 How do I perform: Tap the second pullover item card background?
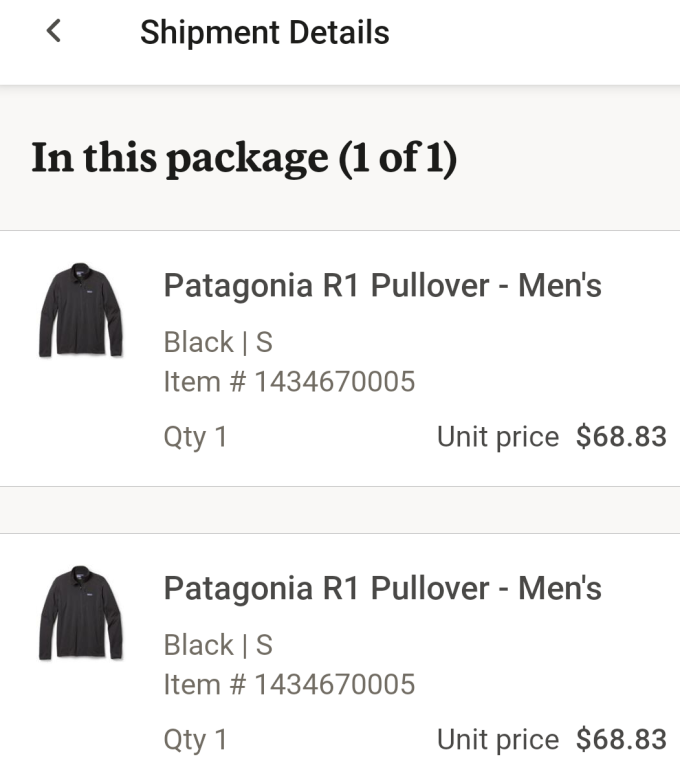pyautogui.click(x=340, y=647)
